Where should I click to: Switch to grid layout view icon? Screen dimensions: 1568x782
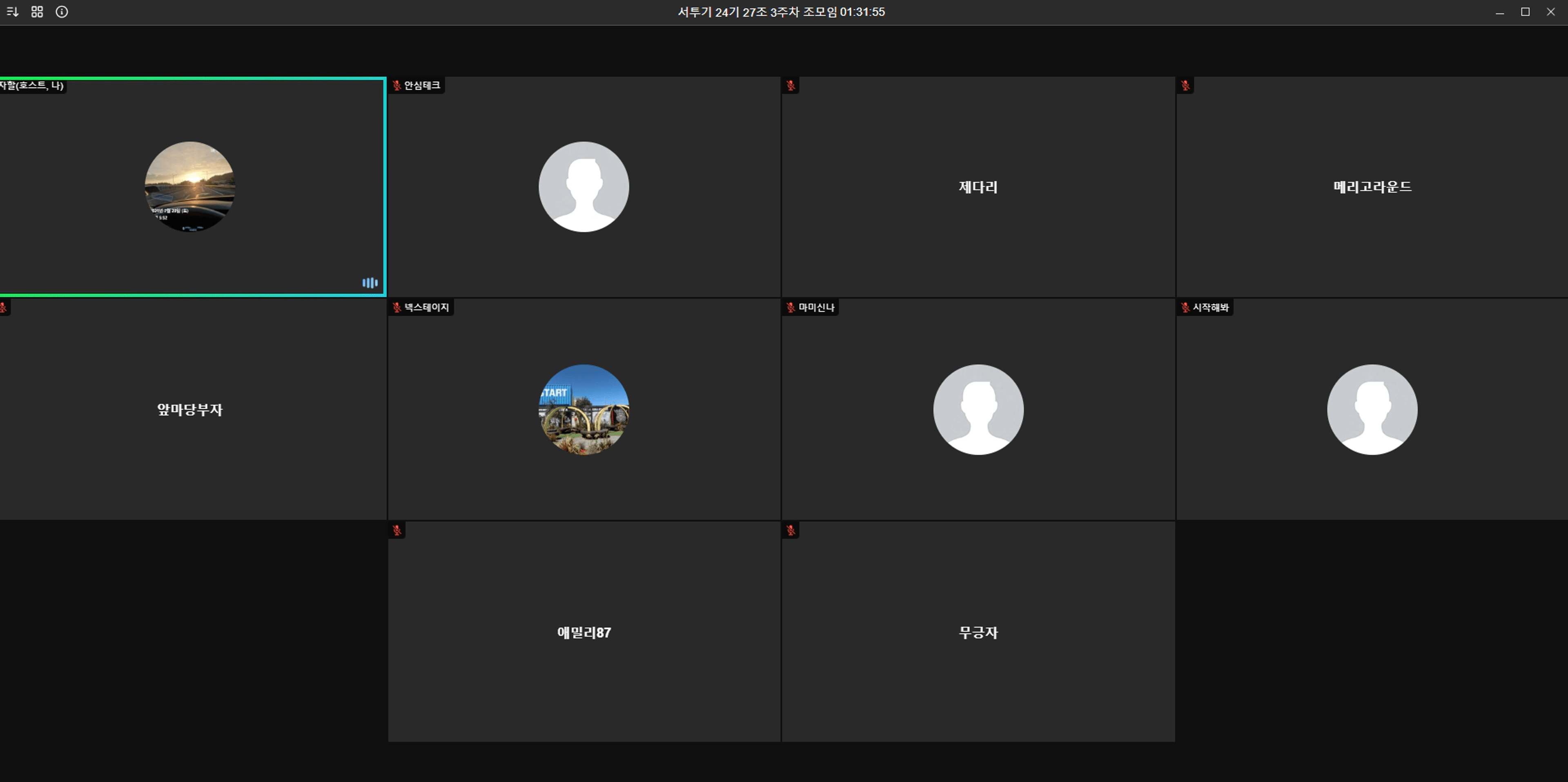37,11
